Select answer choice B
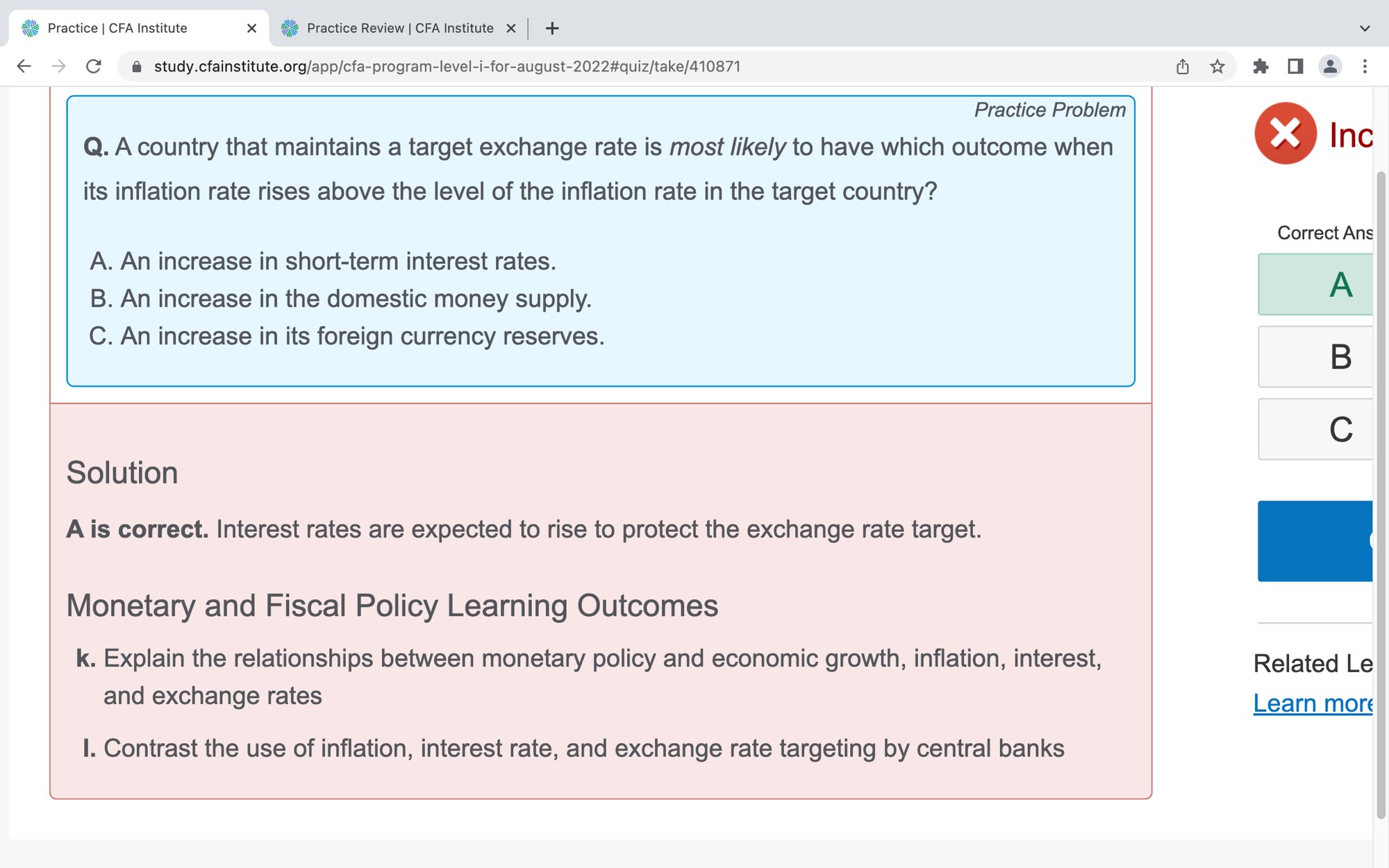Screen dimensions: 1389x868 (1316, 357)
